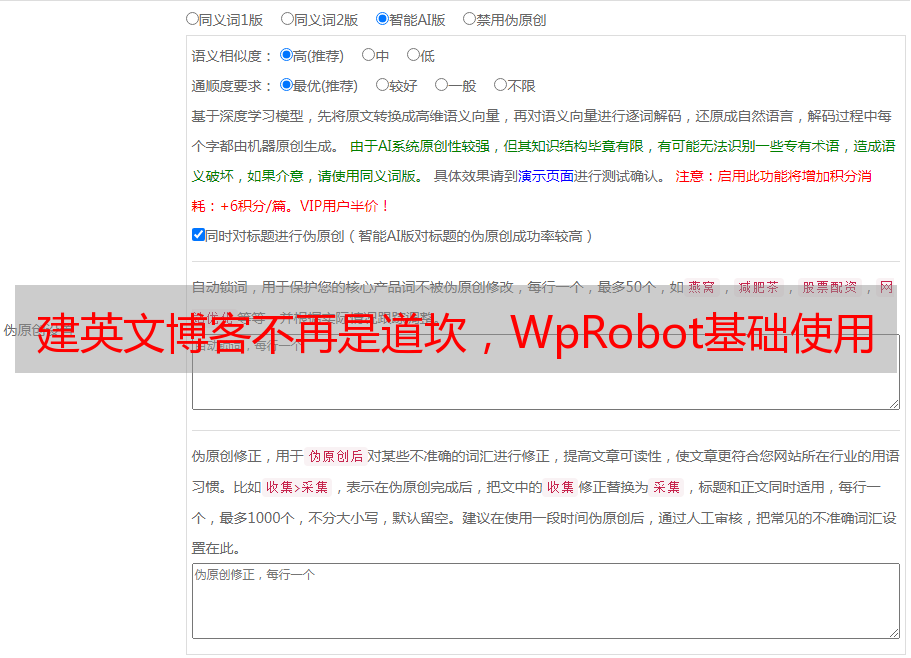Toggle the 同时对标题进行伪原创 checkbox
911x658 pixels.
click(198, 235)
